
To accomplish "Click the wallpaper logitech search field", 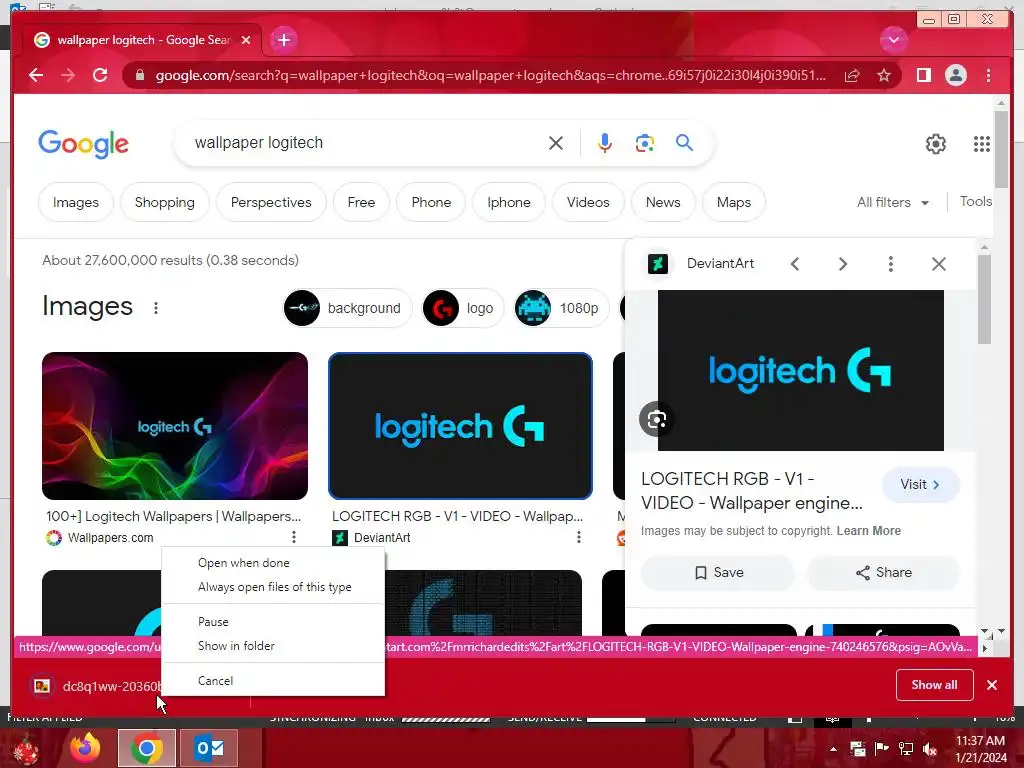I will coord(366,143).
